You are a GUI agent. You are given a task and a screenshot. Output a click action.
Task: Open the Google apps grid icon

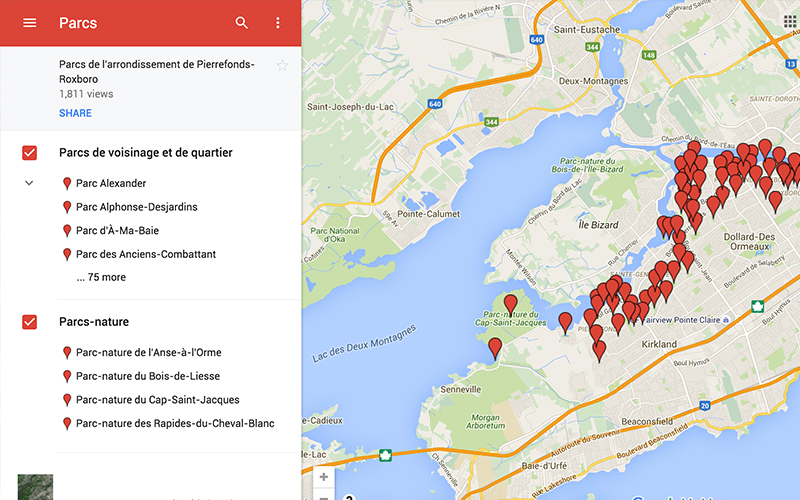pyautogui.click(x=789, y=21)
